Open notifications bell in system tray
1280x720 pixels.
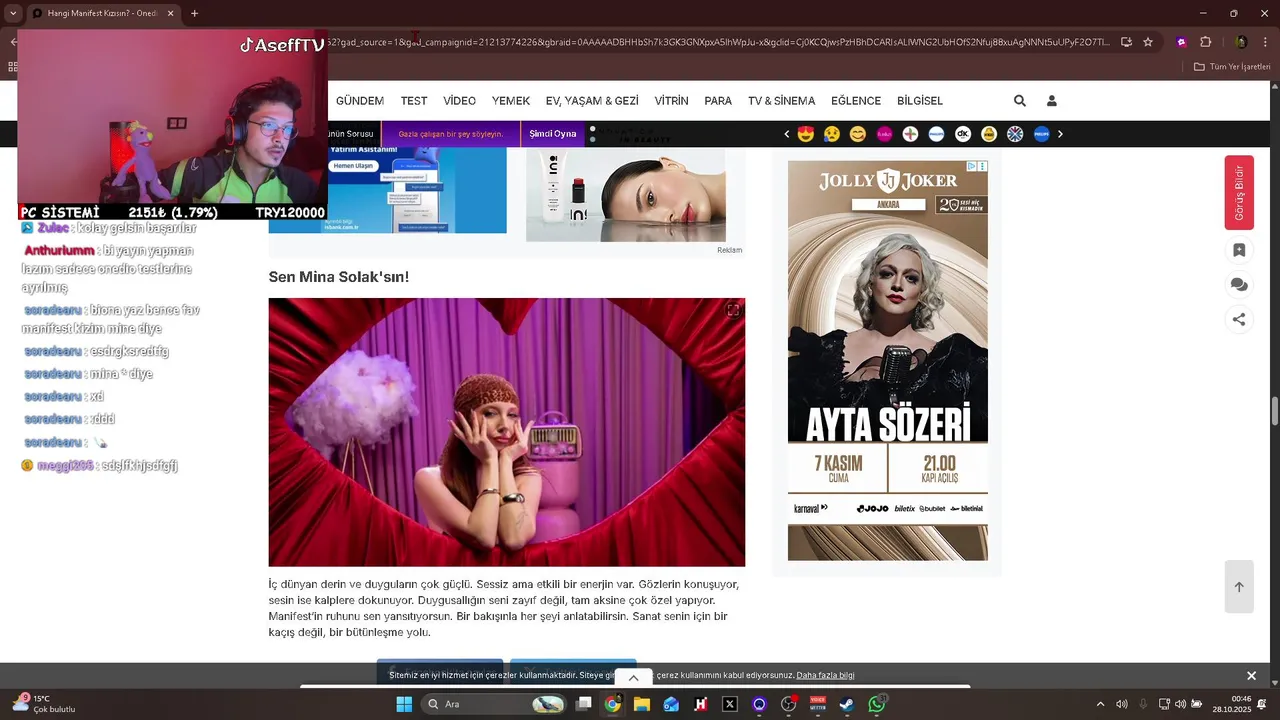[x=1262, y=704]
